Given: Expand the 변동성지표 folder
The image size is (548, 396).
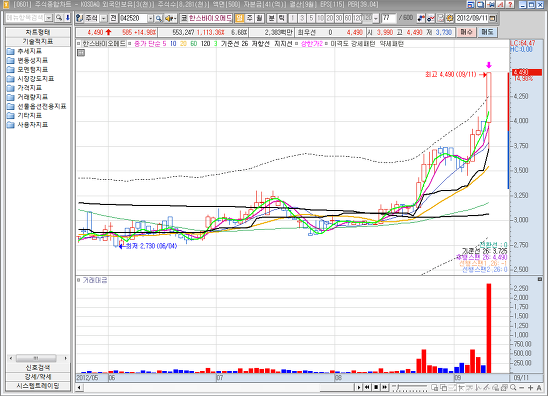Looking at the screenshot, I should pos(28,60).
